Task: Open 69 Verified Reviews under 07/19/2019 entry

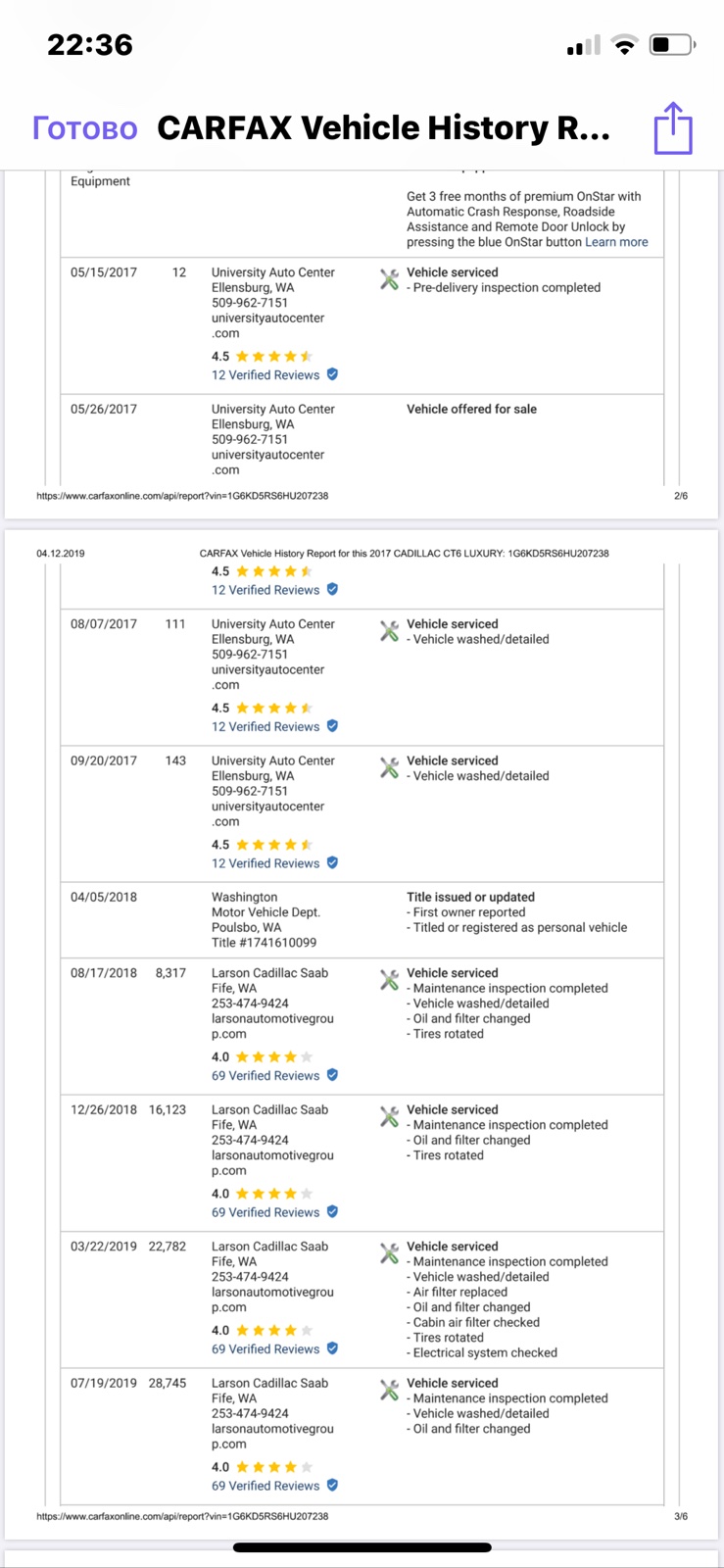Action: 265,1487
